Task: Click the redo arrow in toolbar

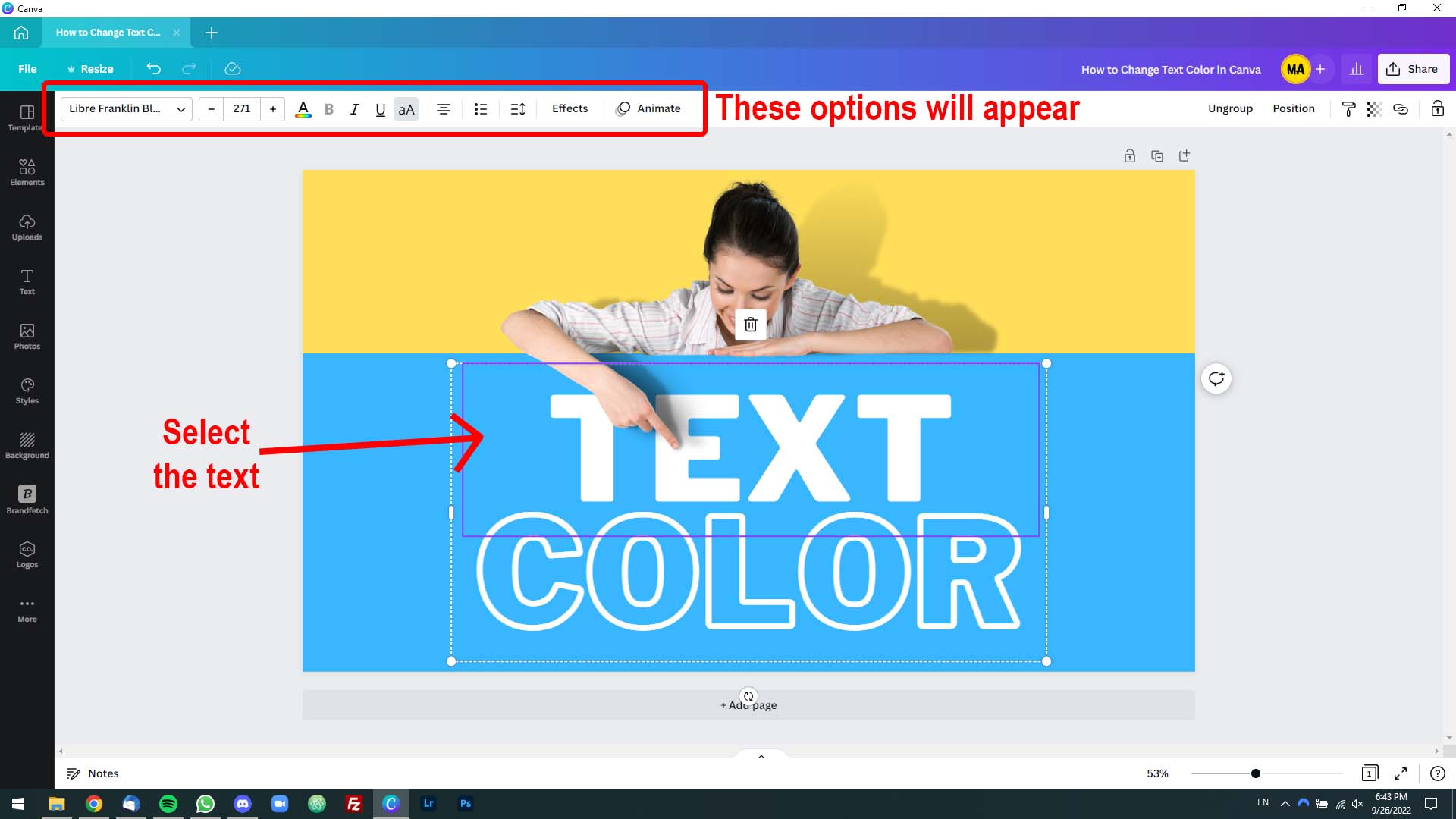Action: [x=189, y=68]
